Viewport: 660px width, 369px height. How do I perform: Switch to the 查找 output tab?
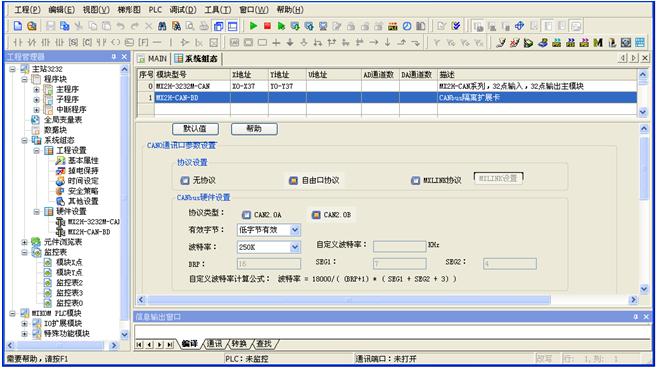[264, 344]
